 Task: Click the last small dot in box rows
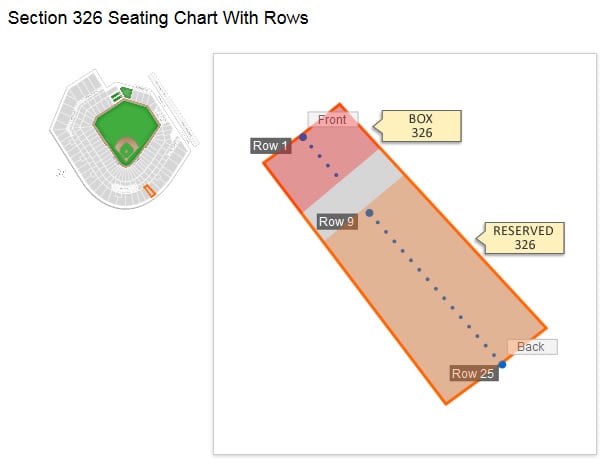coord(336,175)
